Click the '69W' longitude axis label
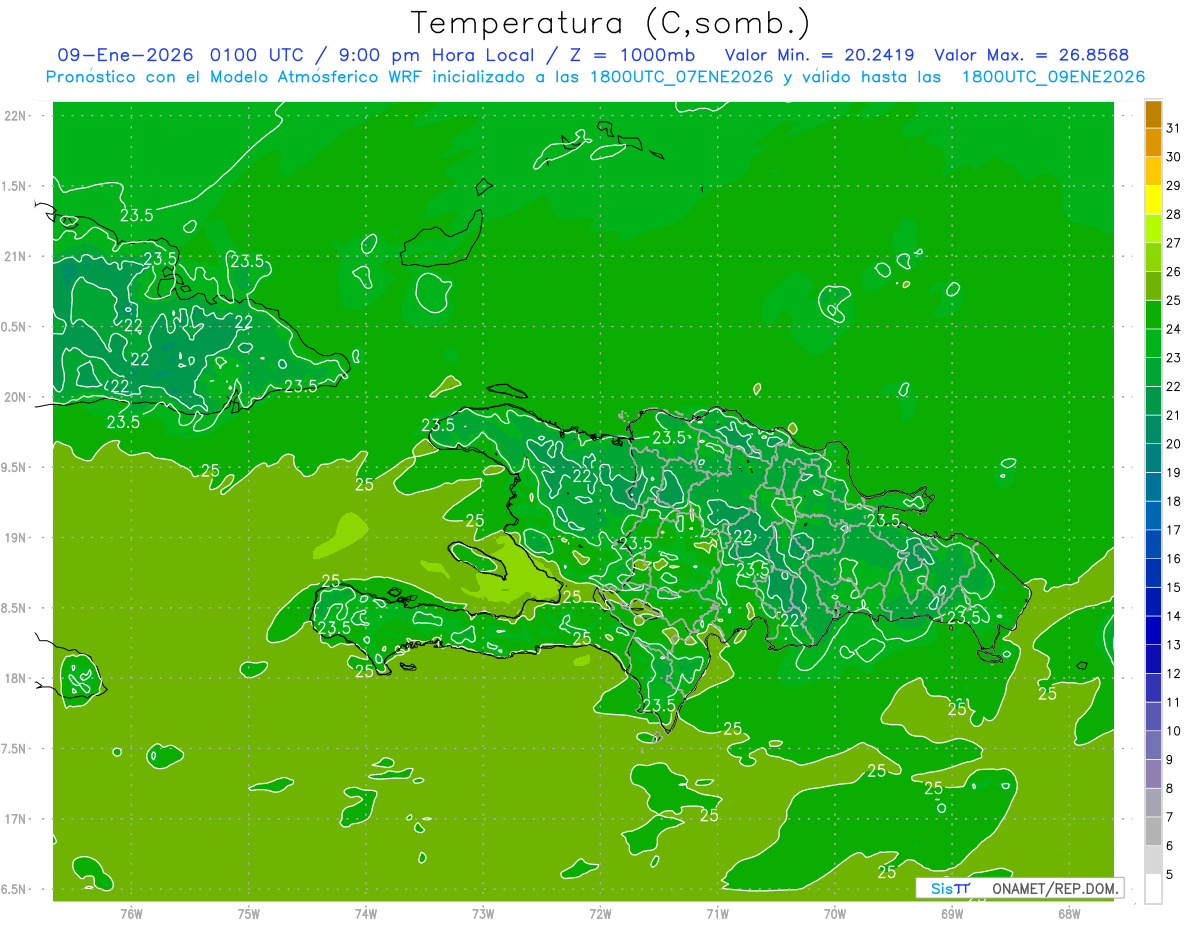 tap(952, 914)
